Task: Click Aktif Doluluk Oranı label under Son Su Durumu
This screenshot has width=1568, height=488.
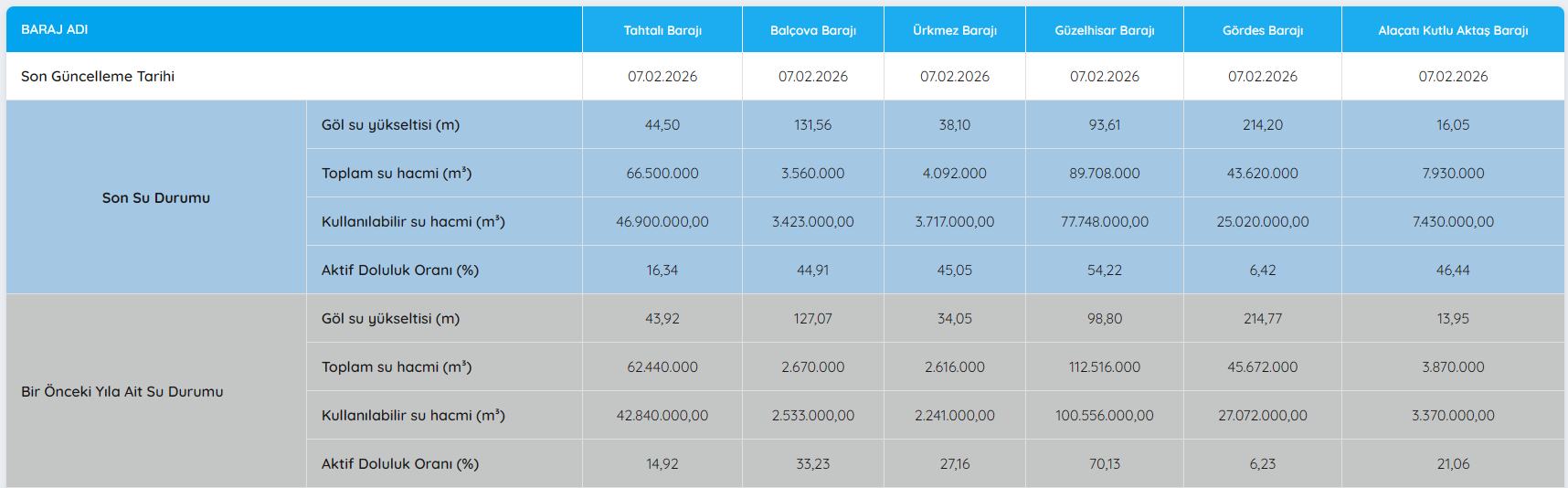Action: click(400, 271)
